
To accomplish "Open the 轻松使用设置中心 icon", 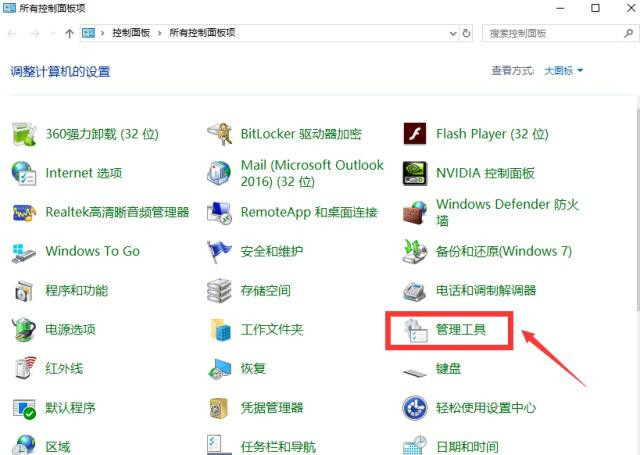I will coord(415,408).
